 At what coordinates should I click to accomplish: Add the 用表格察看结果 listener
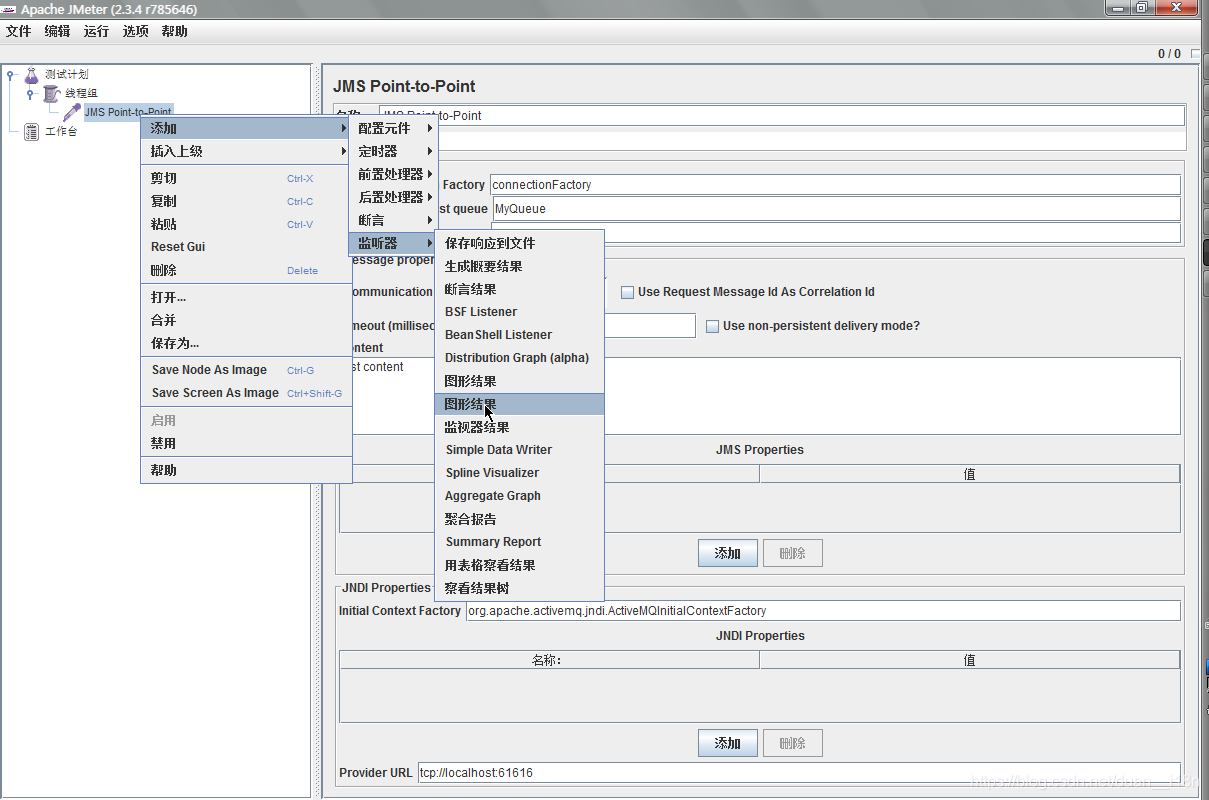coord(520,565)
